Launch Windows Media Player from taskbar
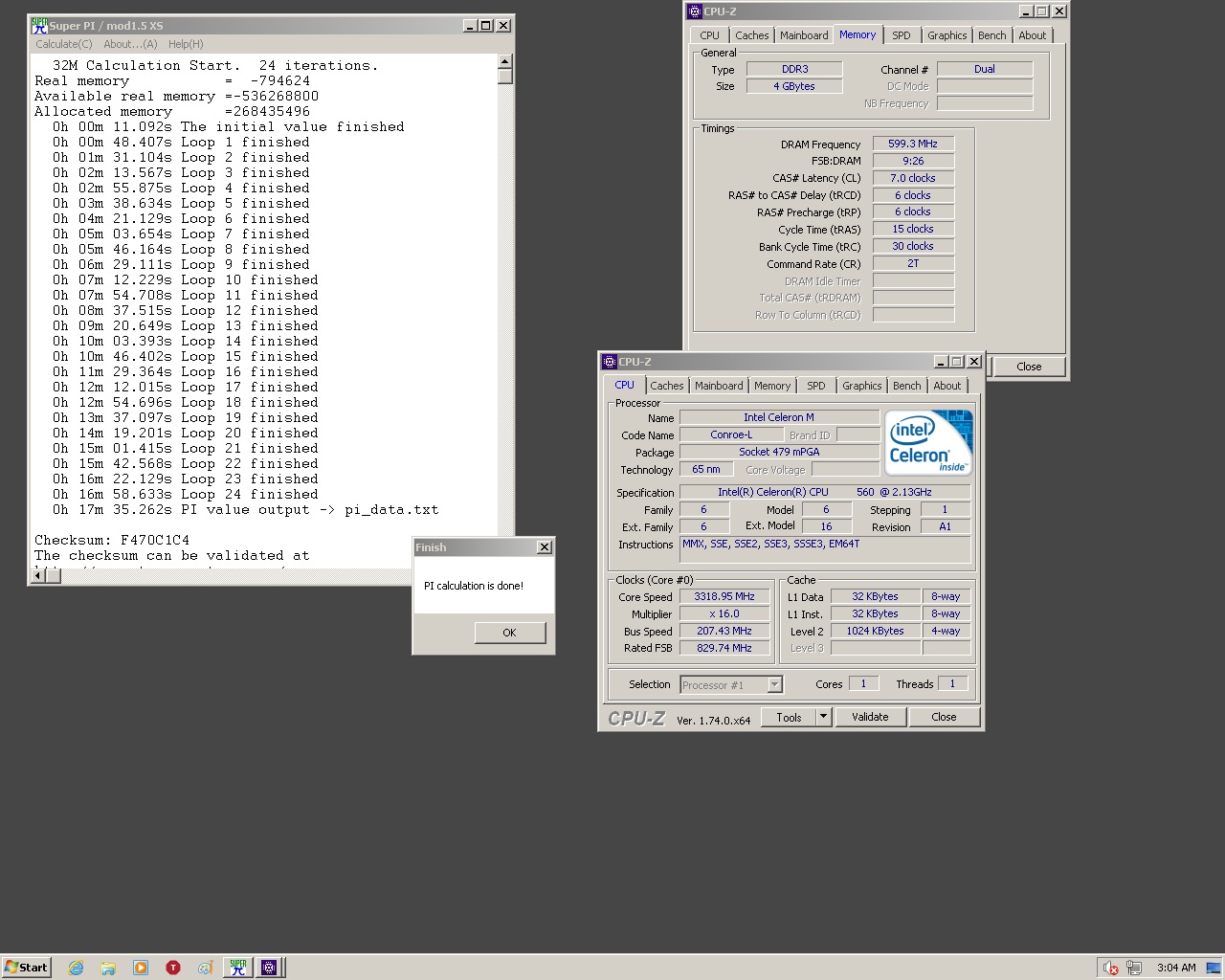This screenshot has height=980, width=1225. (x=141, y=968)
